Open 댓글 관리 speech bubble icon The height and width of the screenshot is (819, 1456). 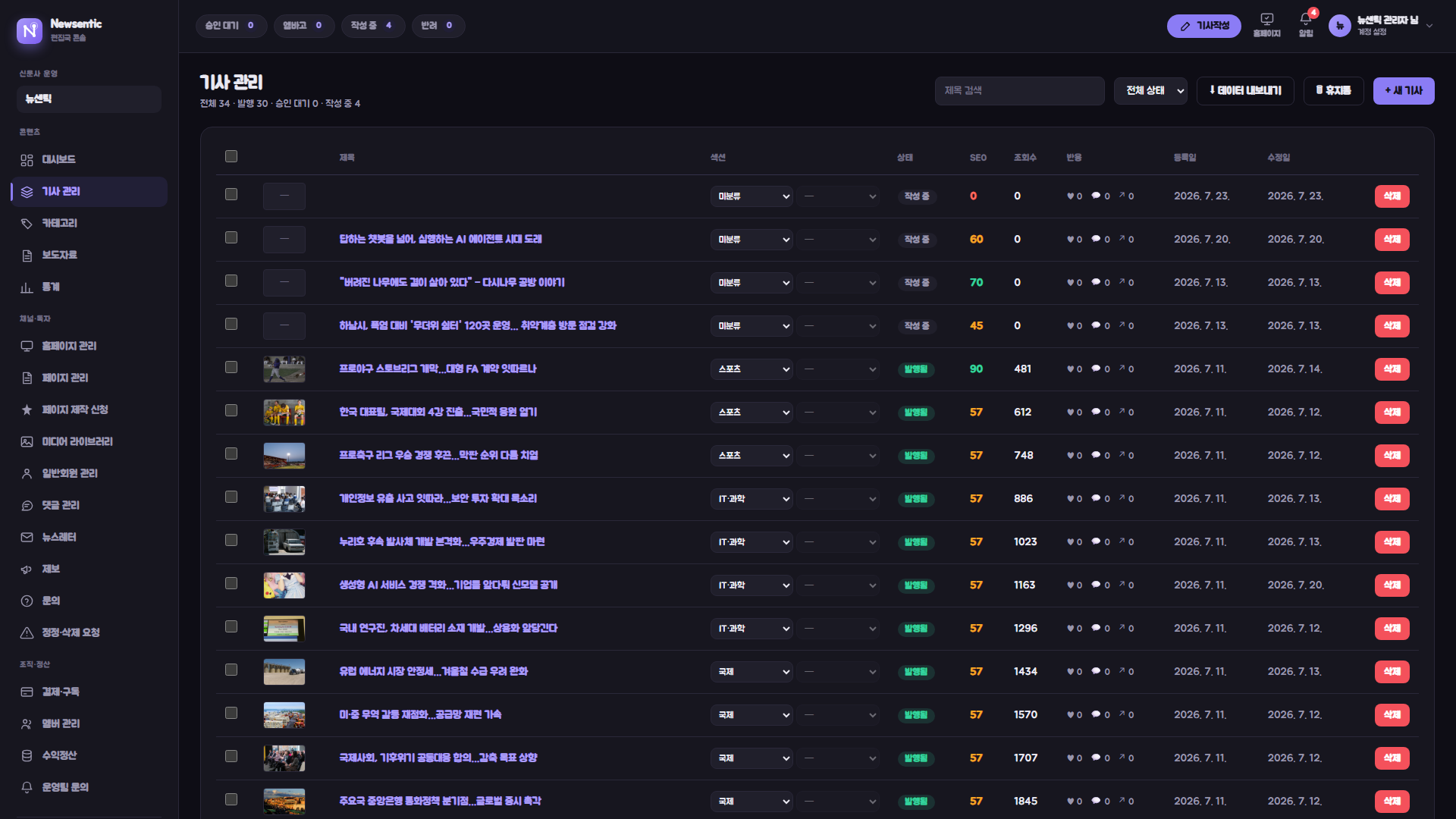[x=27, y=506]
